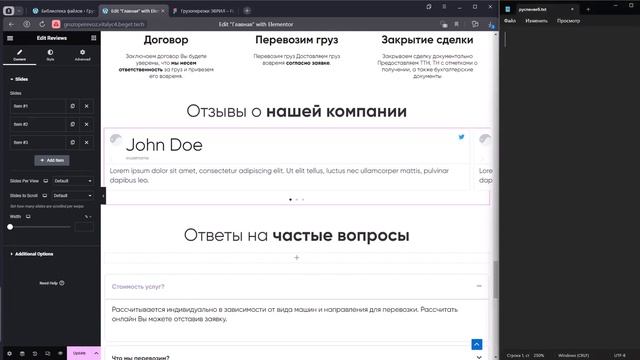
Task: Click responsive device icon beside Slides Per View
Action: click(46, 181)
